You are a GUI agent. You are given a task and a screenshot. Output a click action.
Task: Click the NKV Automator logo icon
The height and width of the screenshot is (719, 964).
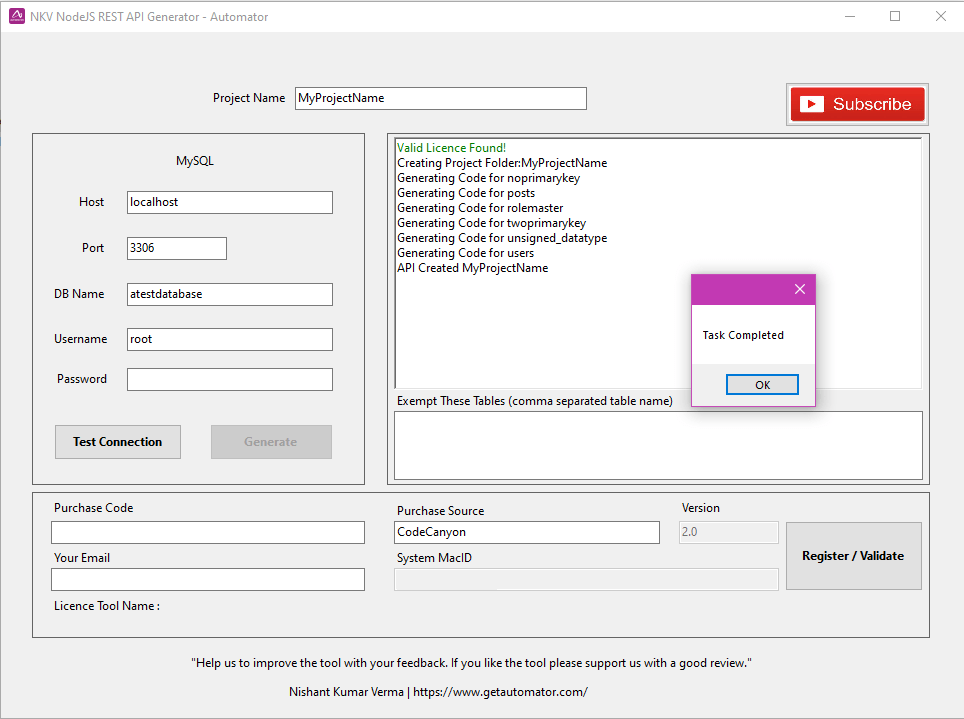point(15,15)
